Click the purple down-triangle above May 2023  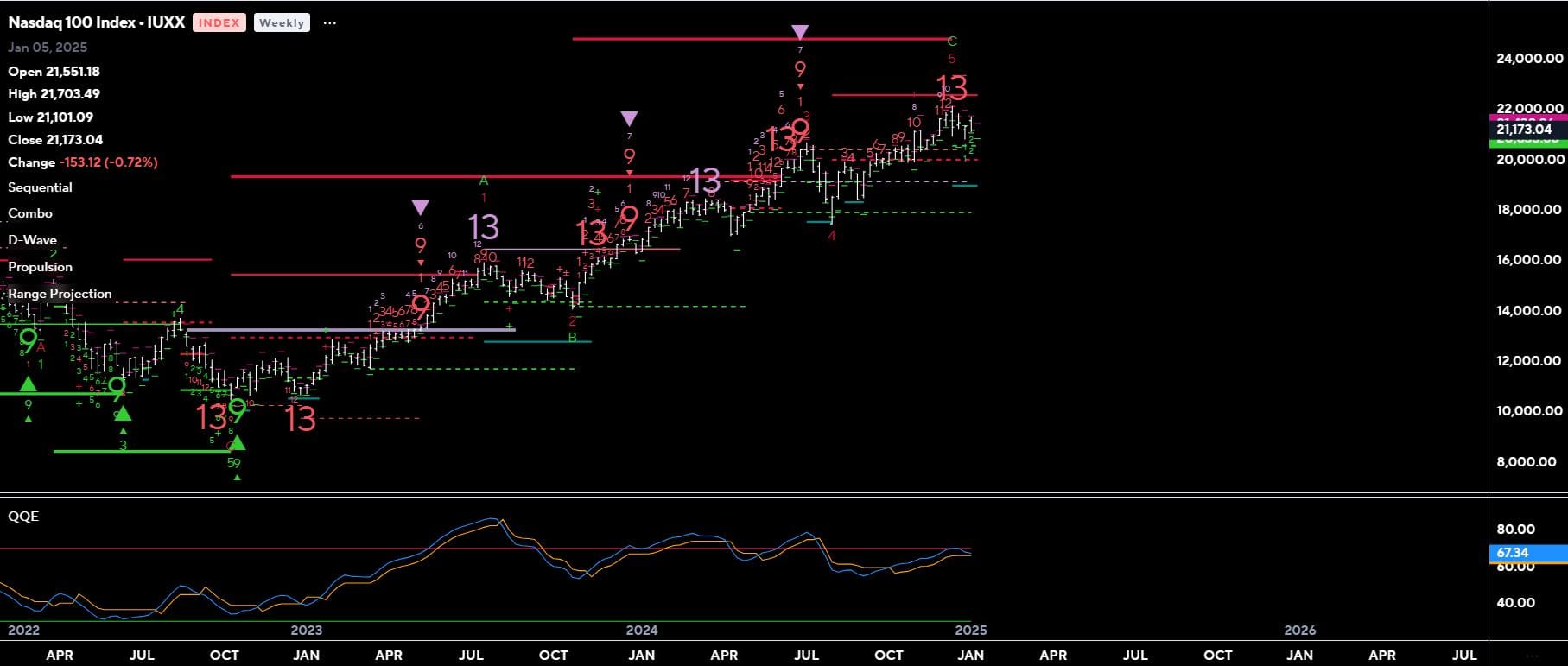coord(420,207)
